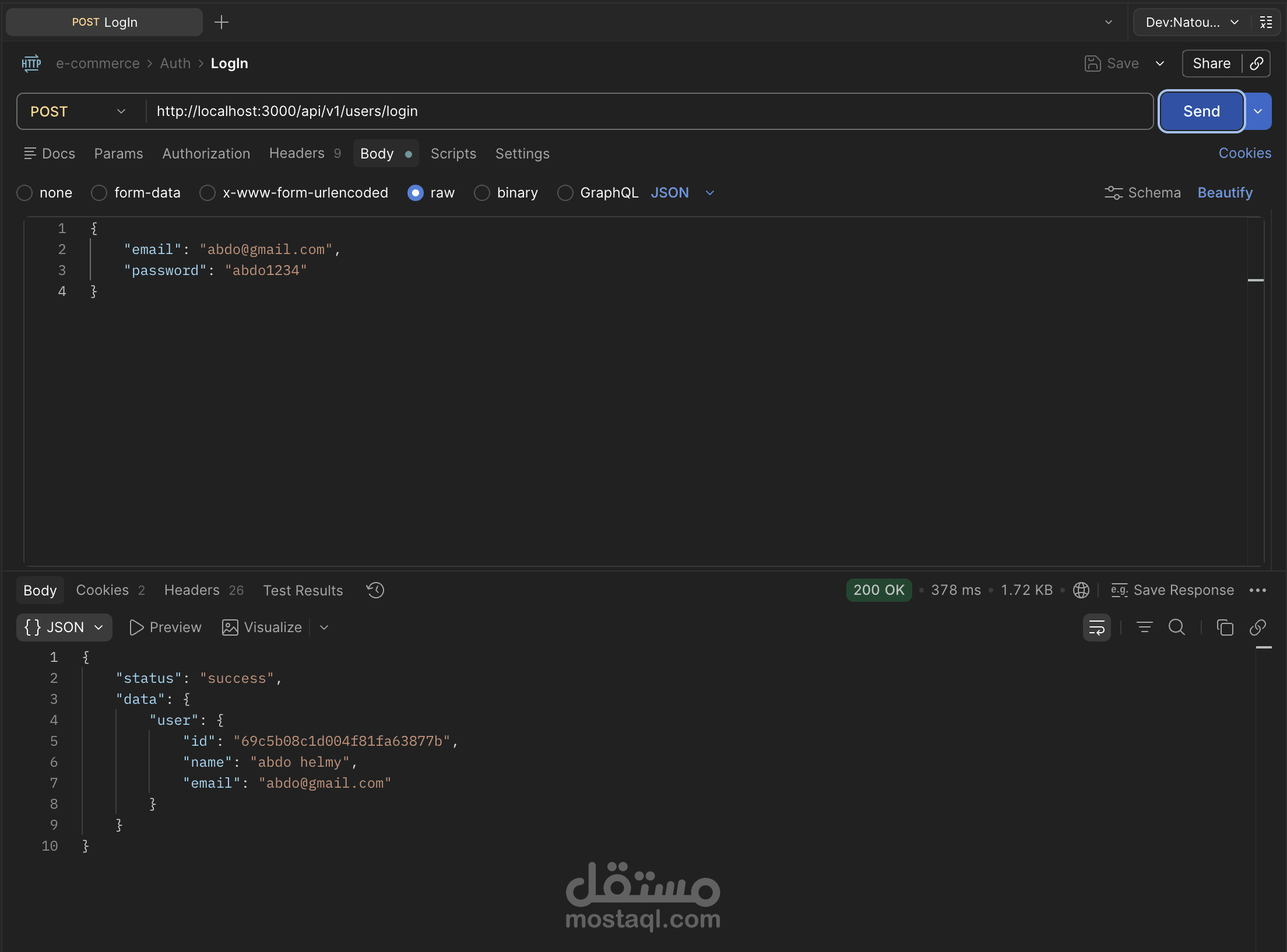
Task: Open the response JSON format dropdown
Action: pyautogui.click(x=64, y=627)
